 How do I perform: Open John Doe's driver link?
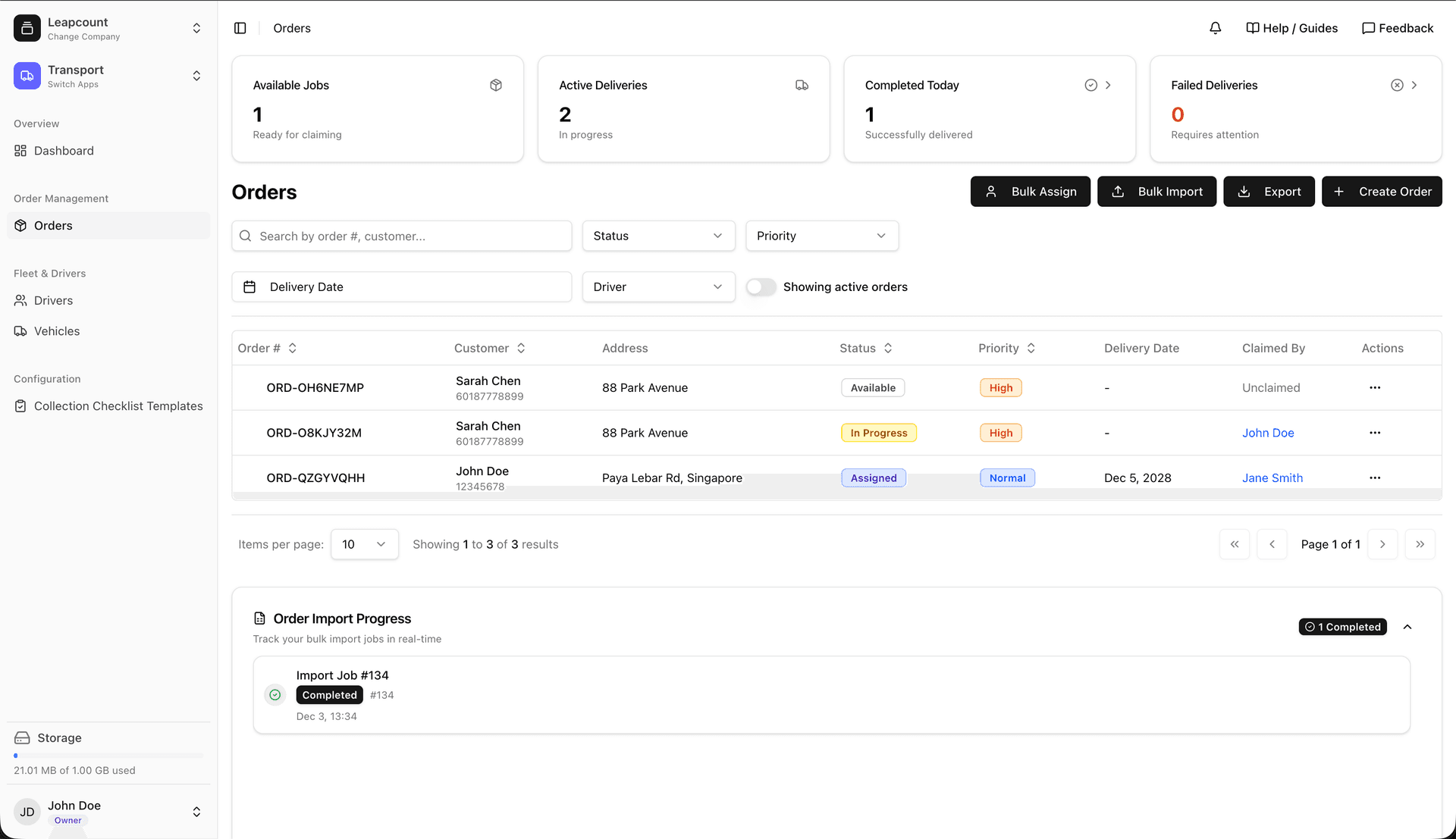tap(1268, 433)
